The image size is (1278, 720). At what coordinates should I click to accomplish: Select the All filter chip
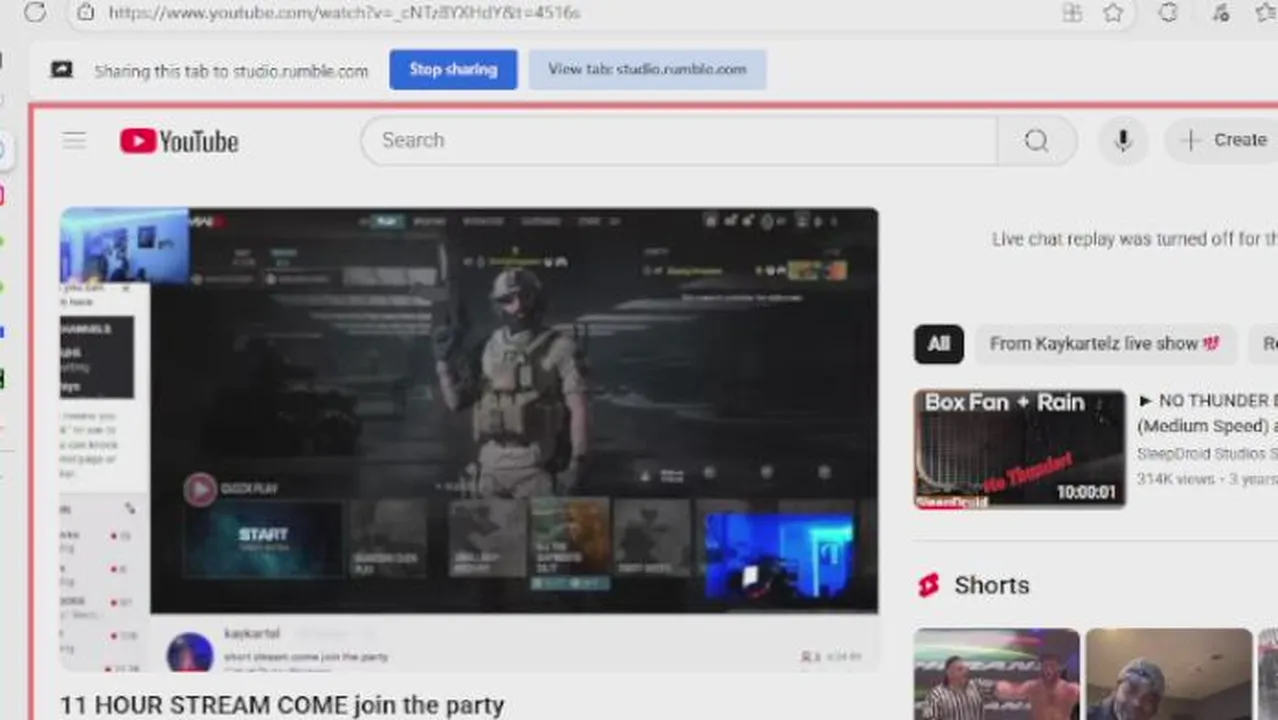(938, 344)
